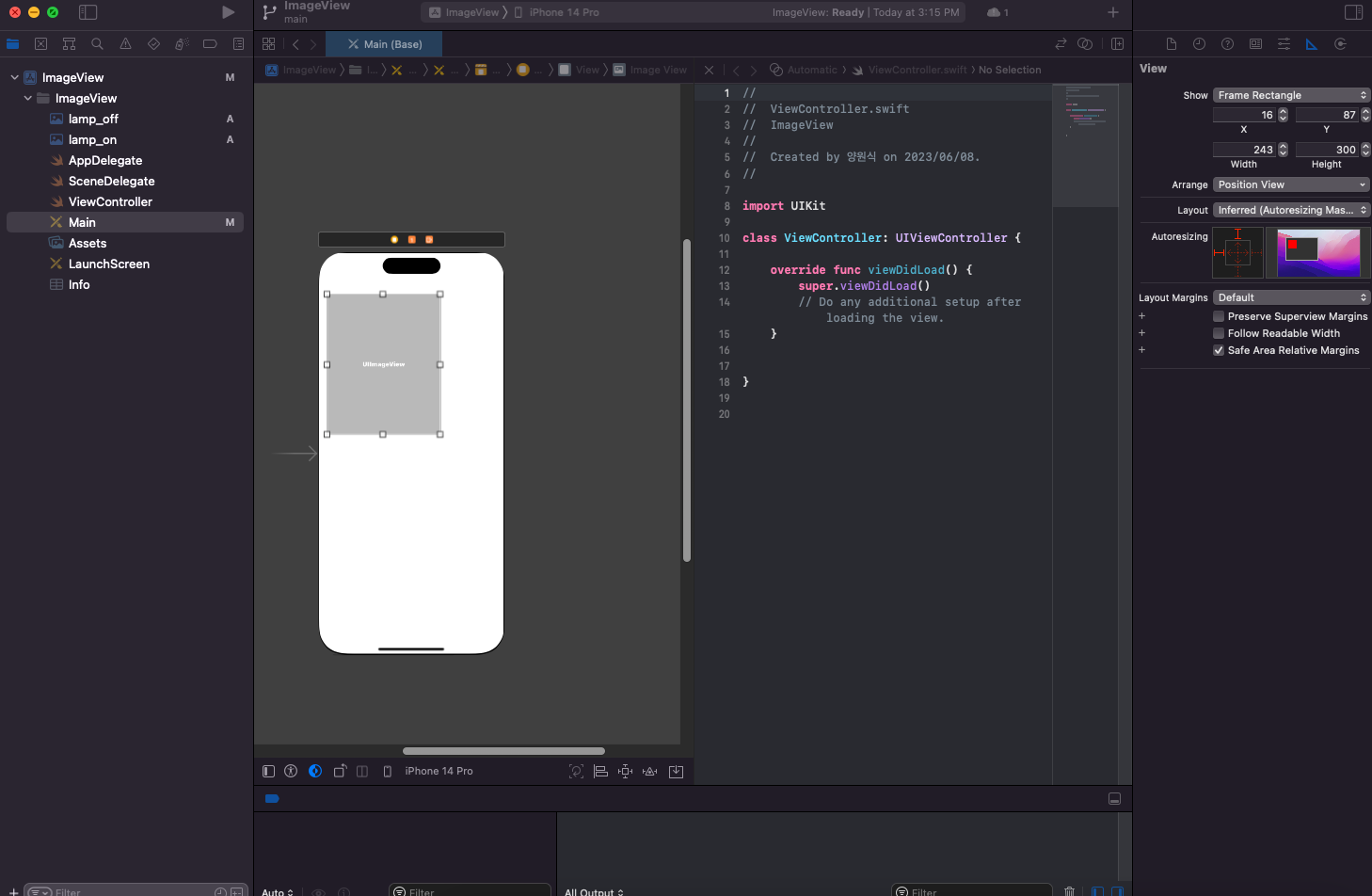Image resolution: width=1372 pixels, height=896 pixels.
Task: Open ViewController swift file
Action: tap(110, 201)
